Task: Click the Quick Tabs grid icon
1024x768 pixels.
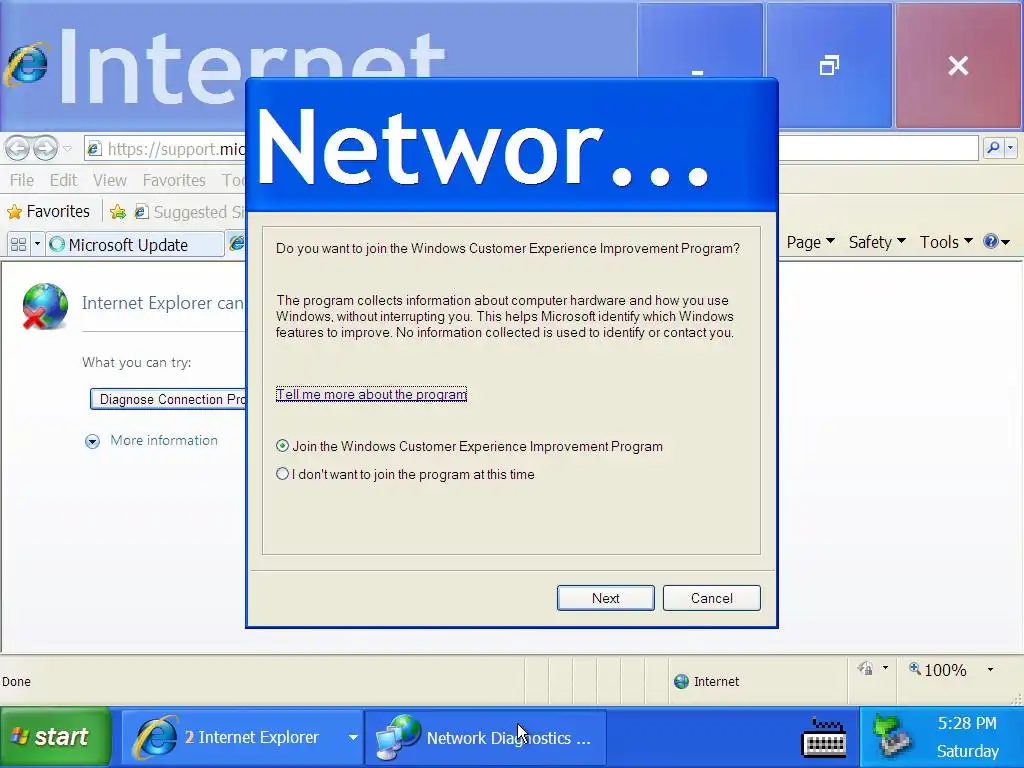Action: [x=18, y=245]
